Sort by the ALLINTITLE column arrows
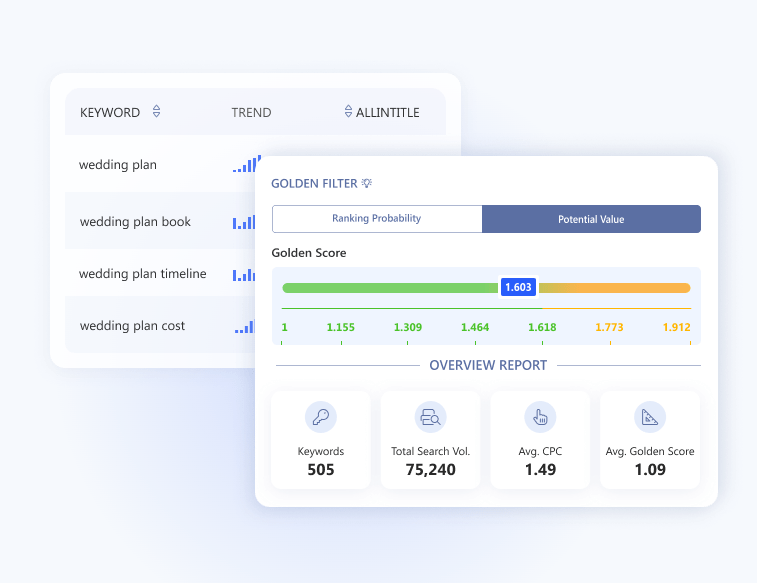 click(x=349, y=111)
